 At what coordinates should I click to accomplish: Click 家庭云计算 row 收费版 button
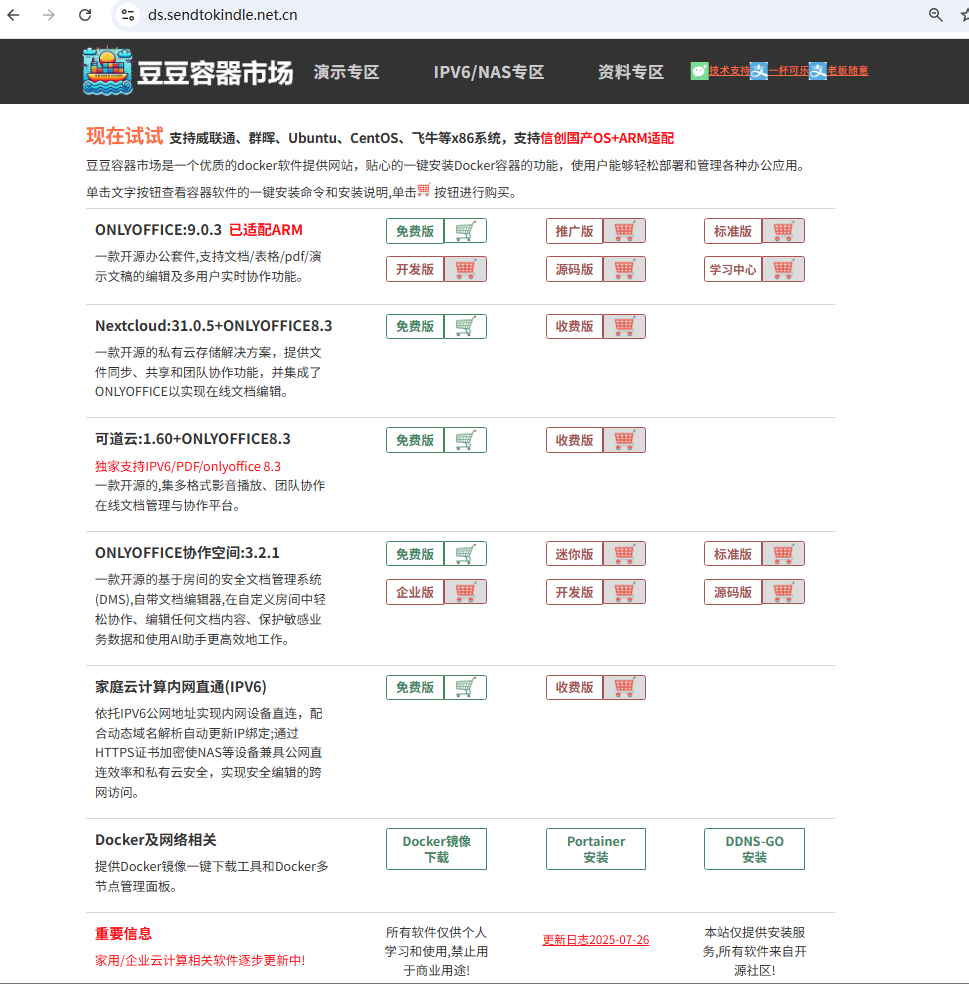point(574,687)
